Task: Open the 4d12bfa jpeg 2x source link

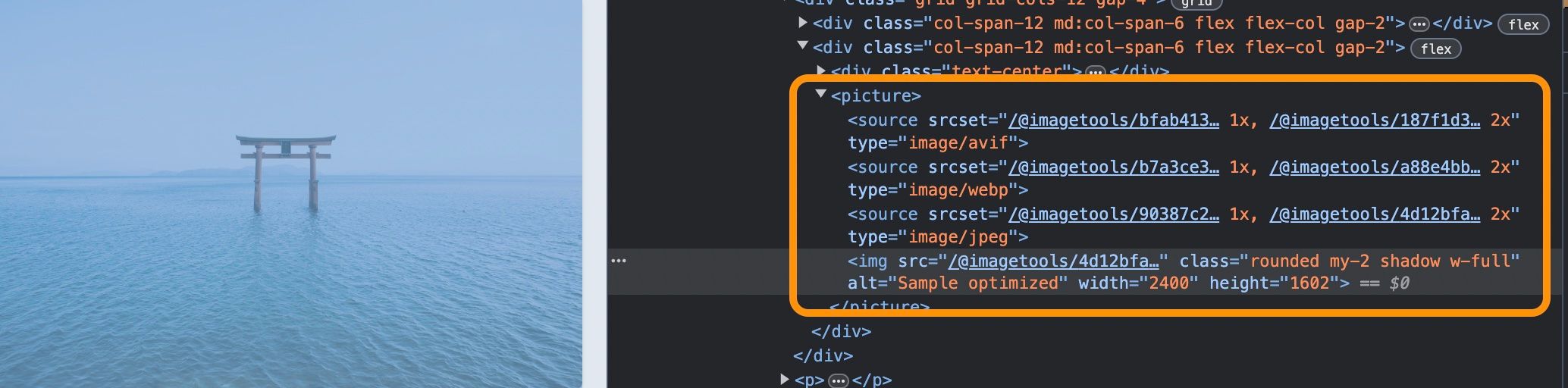Action: [x=1375, y=214]
